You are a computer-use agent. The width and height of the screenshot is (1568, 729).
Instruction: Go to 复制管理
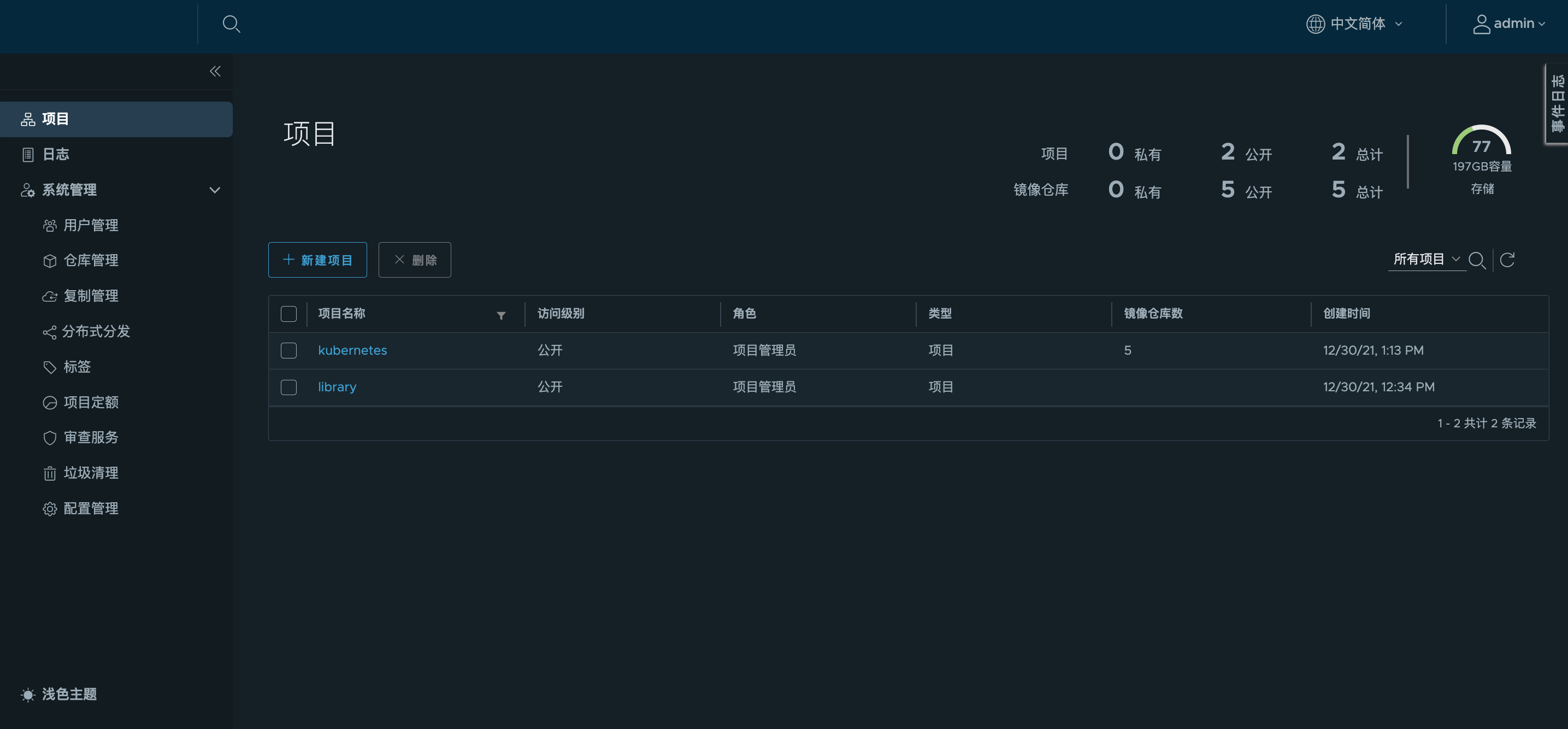click(x=91, y=296)
